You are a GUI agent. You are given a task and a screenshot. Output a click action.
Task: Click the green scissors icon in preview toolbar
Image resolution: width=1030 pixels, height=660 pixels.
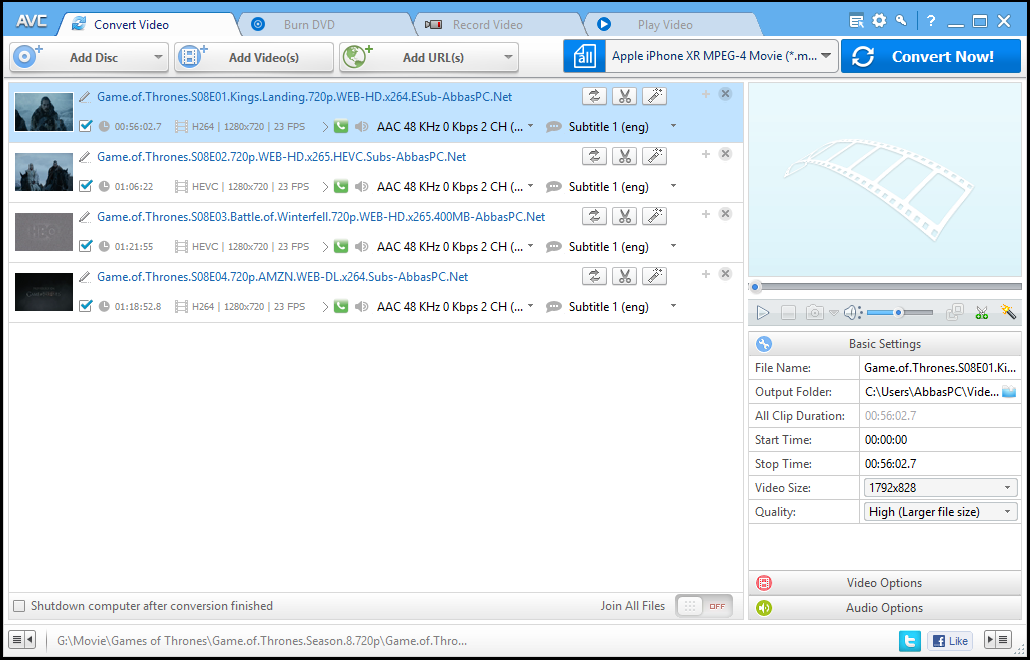coord(982,313)
